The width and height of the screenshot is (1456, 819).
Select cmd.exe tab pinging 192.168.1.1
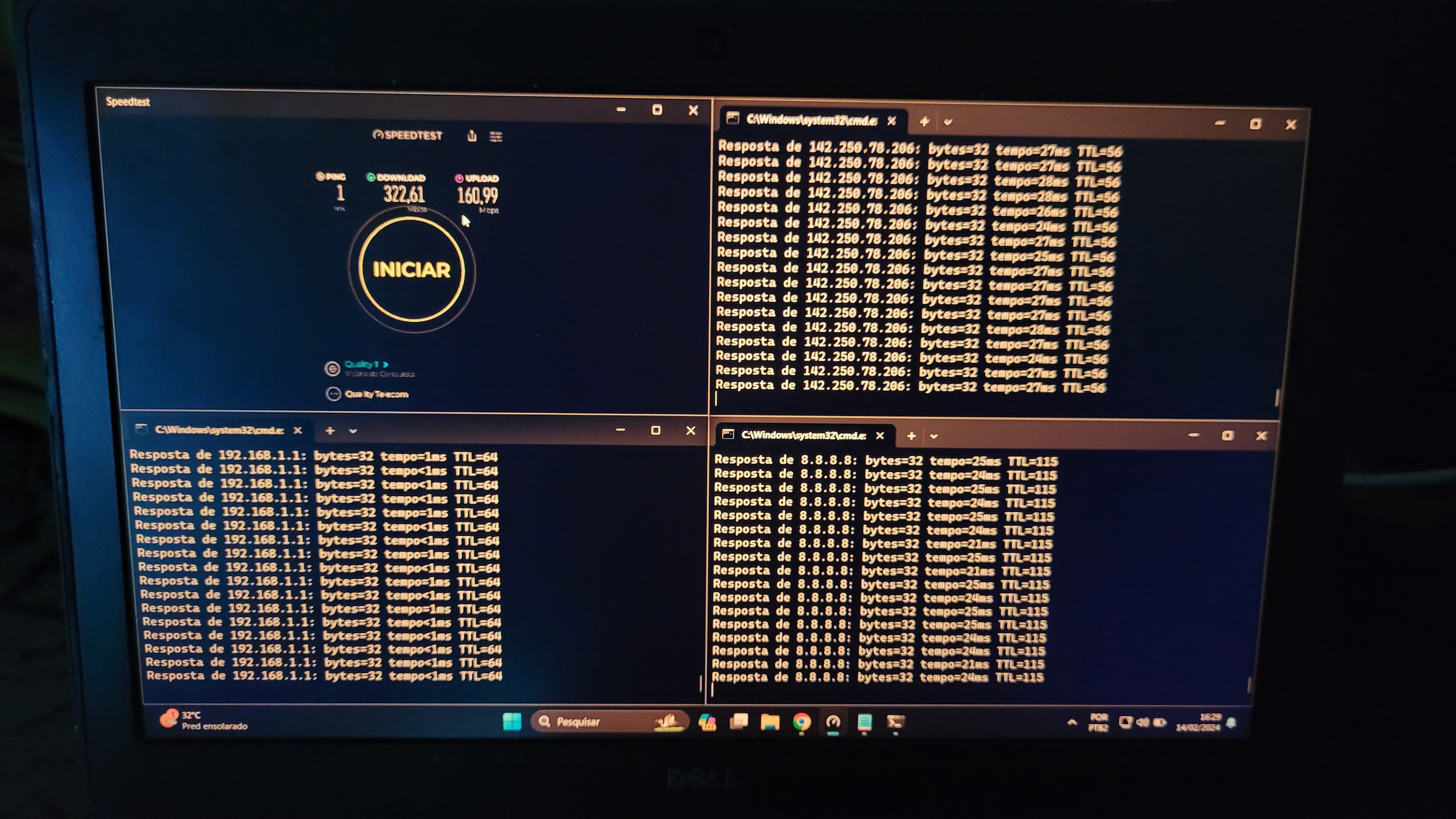click(219, 430)
